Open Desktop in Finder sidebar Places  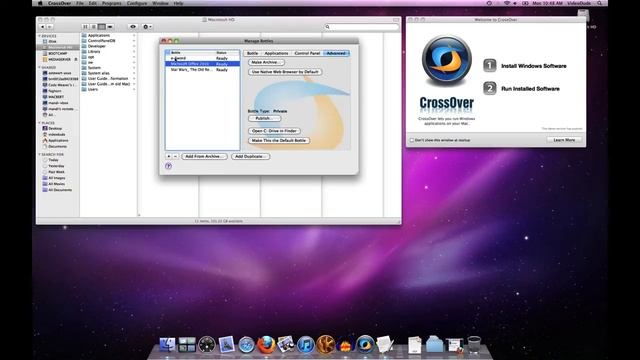[x=55, y=129]
